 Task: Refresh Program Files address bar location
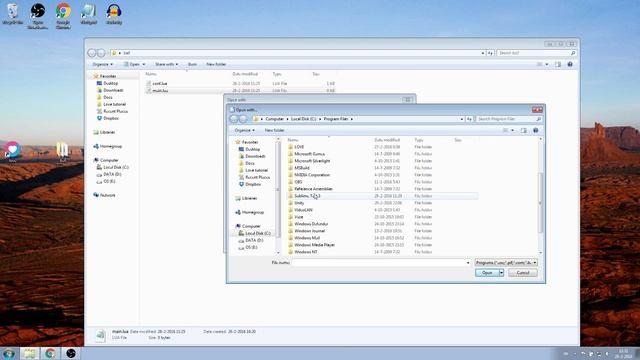[x=469, y=119]
